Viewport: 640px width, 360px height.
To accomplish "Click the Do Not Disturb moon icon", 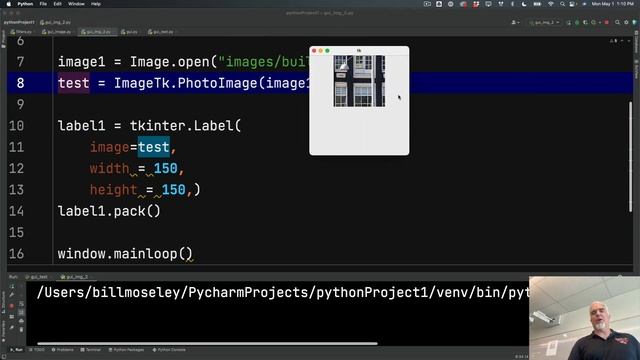I will (524, 4).
